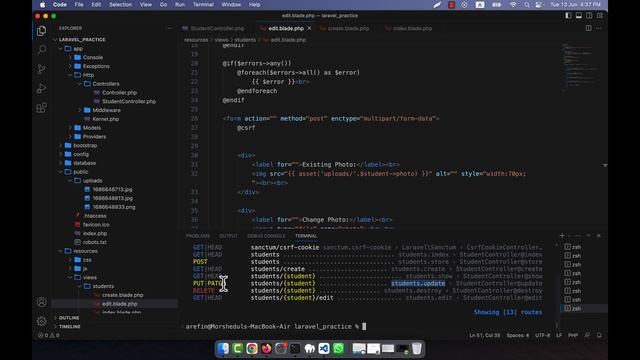Switch to PROBLEMS panel tab
The height and width of the screenshot is (360, 640).
click(x=198, y=236)
